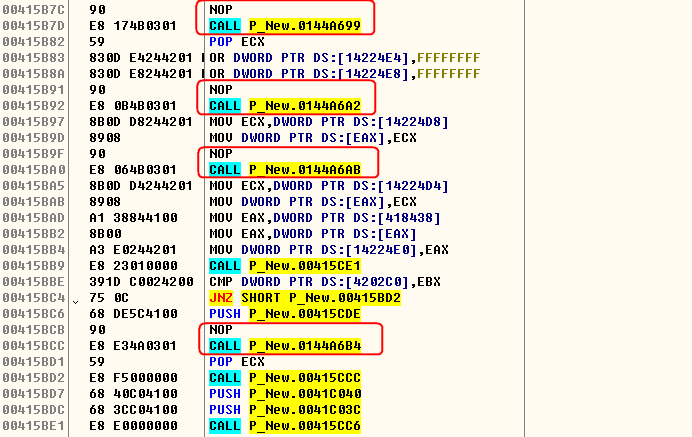The height and width of the screenshot is (437, 692).
Task: Click hex bytes E8 E34A0301
Action: [133, 346]
